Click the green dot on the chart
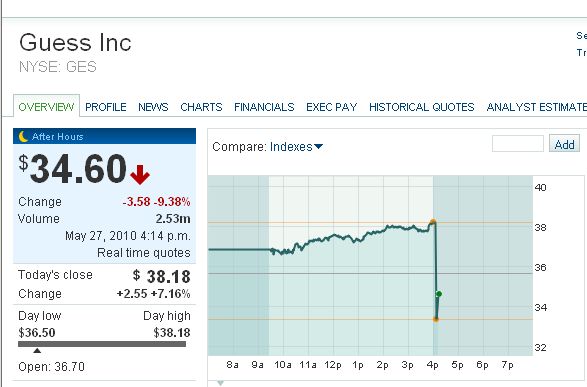 [x=439, y=294]
